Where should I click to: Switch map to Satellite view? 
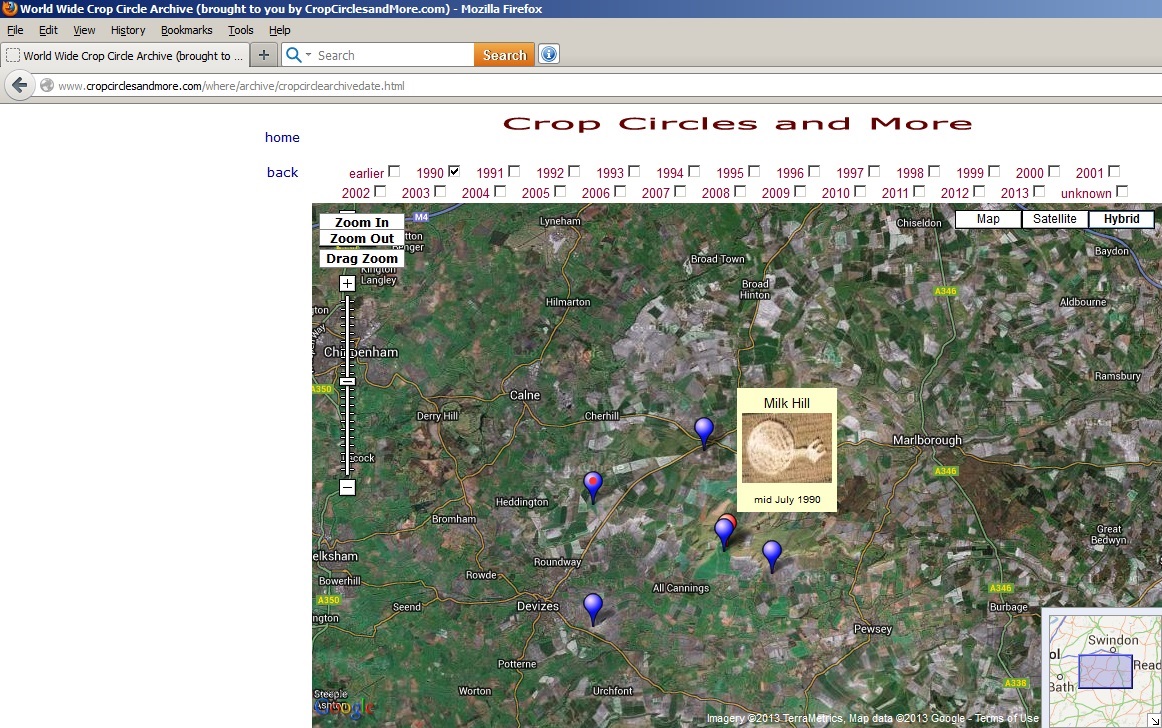[1054, 219]
